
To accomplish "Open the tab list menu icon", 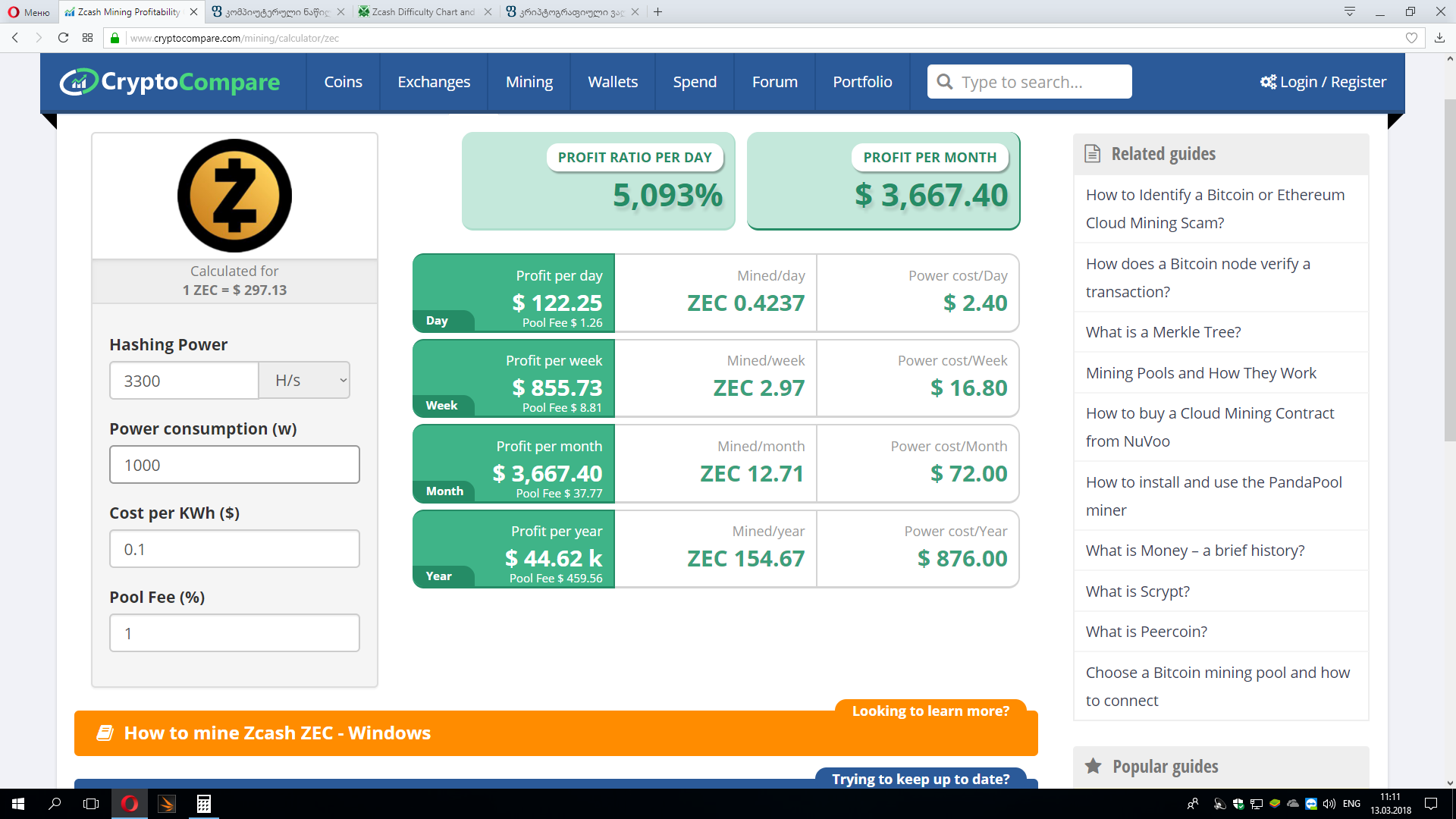I will coord(1350,11).
